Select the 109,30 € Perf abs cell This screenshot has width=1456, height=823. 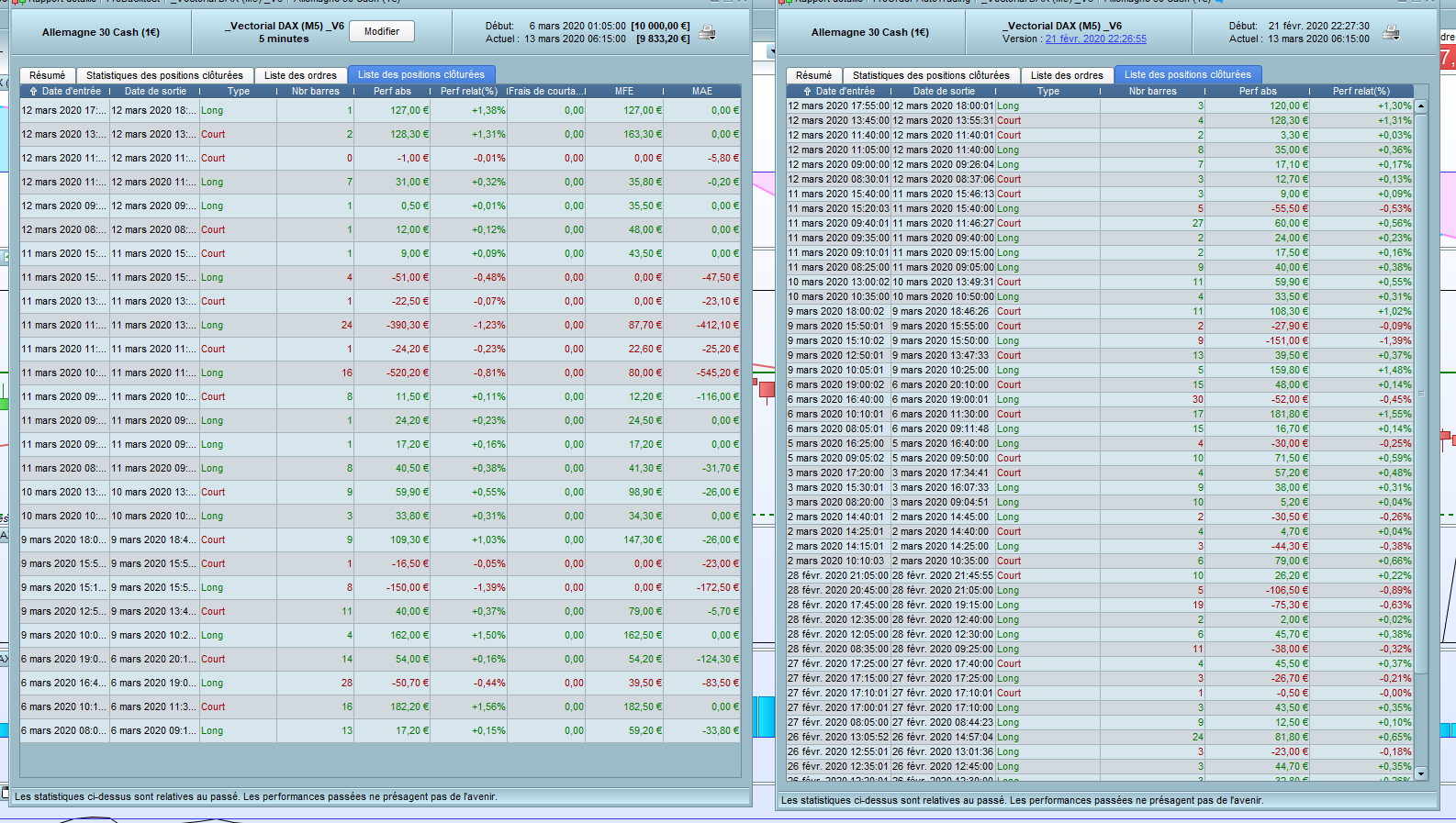pyautogui.click(x=392, y=539)
